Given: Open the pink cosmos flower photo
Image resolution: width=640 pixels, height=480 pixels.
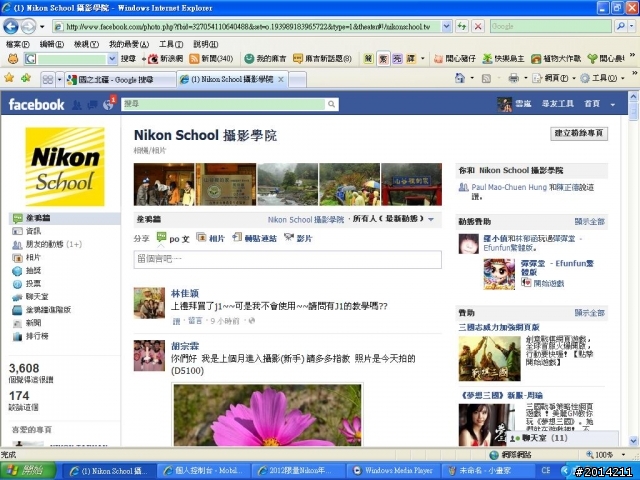Looking at the screenshot, I should pyautogui.click(x=267, y=415).
